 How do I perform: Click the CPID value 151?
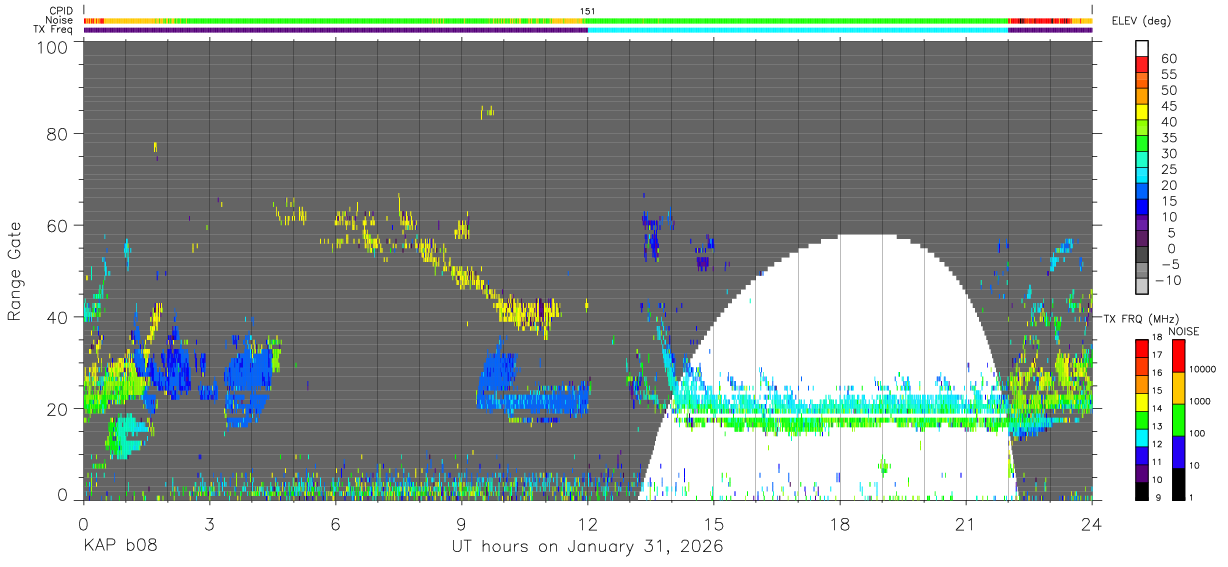click(588, 11)
